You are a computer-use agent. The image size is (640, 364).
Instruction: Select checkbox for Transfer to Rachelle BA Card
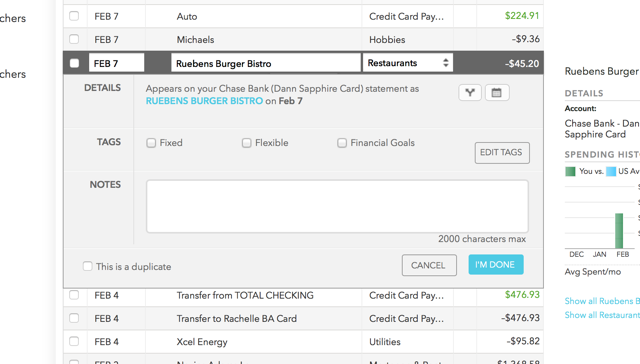(74, 318)
